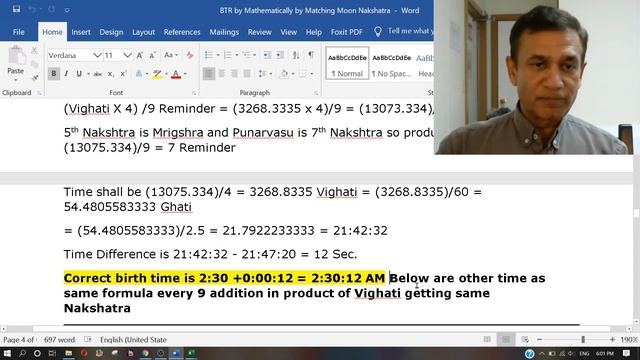The height and width of the screenshot is (360, 640).
Task: Click the Excel icon in the taskbar
Action: coord(191,353)
